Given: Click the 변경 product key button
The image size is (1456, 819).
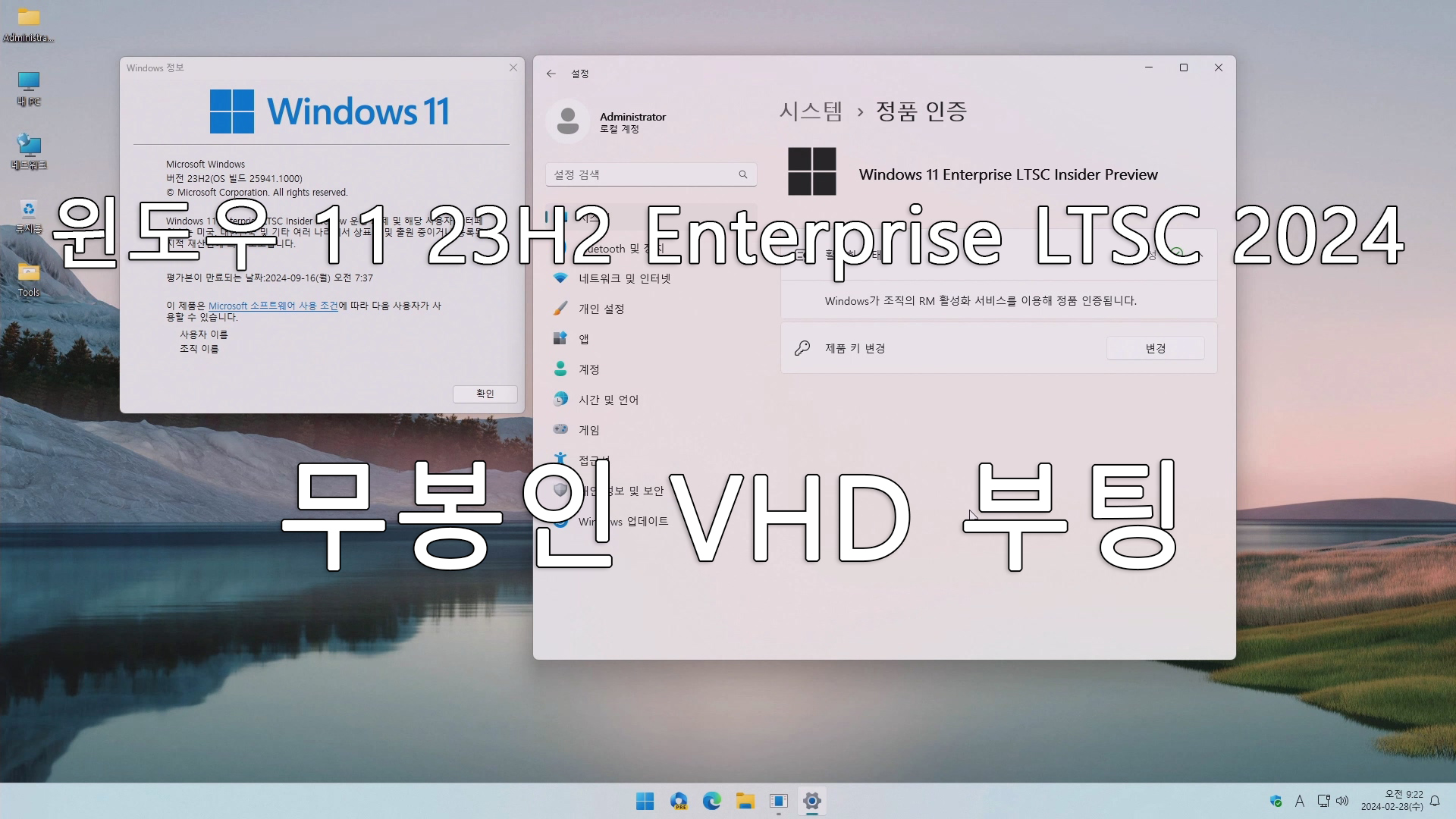Looking at the screenshot, I should pyautogui.click(x=1155, y=348).
